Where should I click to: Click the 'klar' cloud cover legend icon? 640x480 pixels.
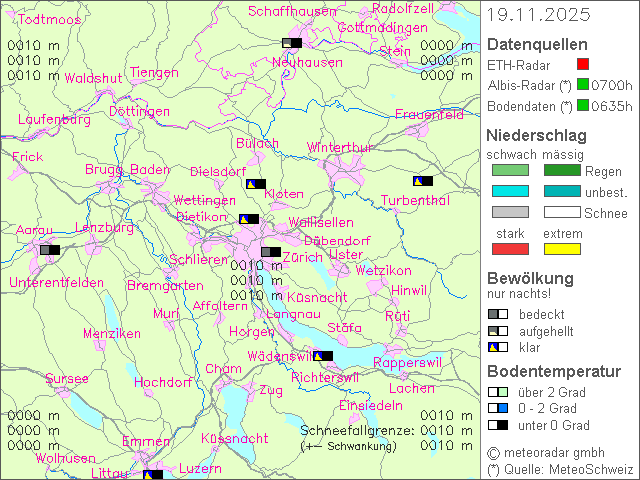pos(497,347)
